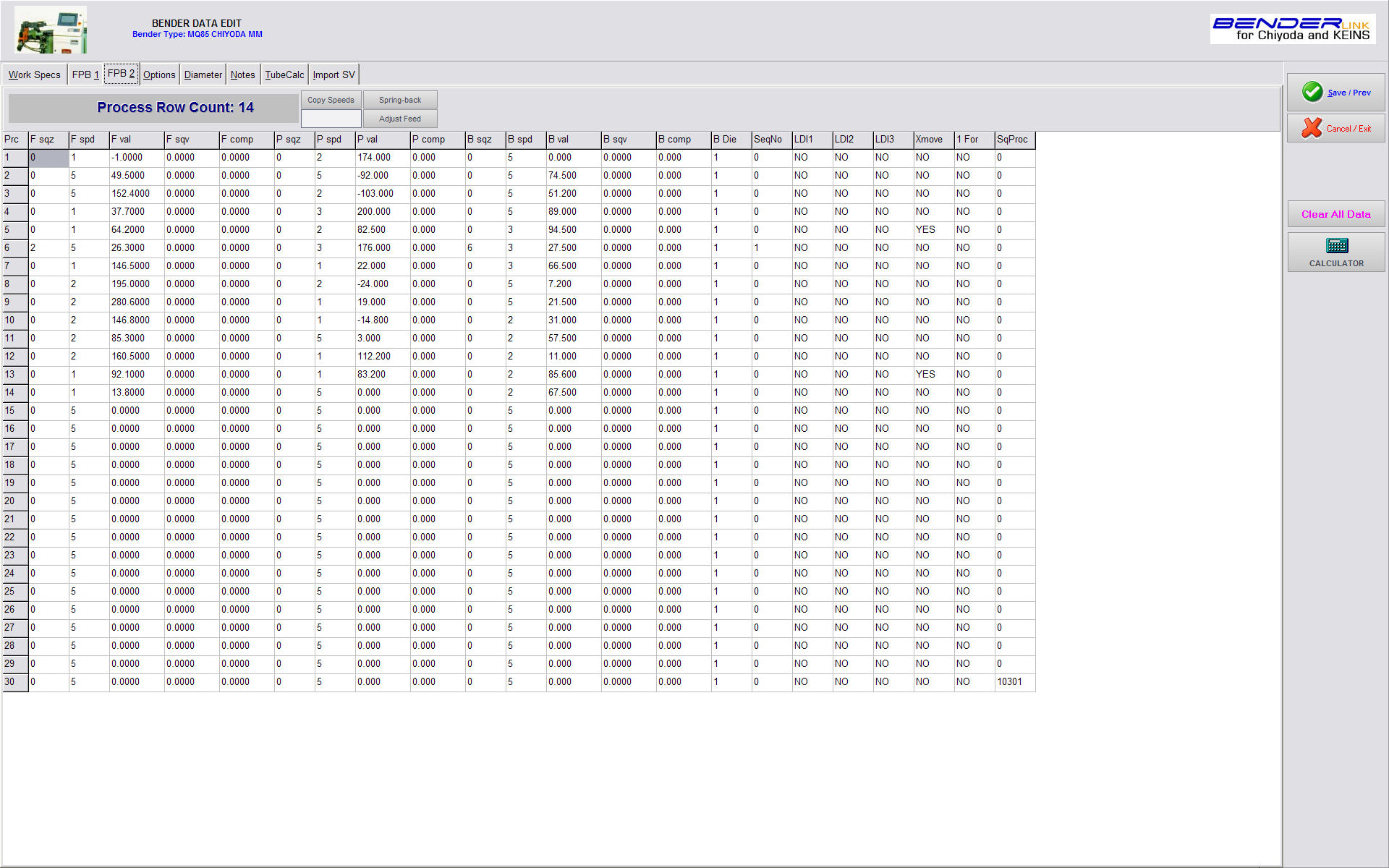Click the bender machine thumbnail image
The height and width of the screenshot is (868, 1389).
tap(51, 30)
